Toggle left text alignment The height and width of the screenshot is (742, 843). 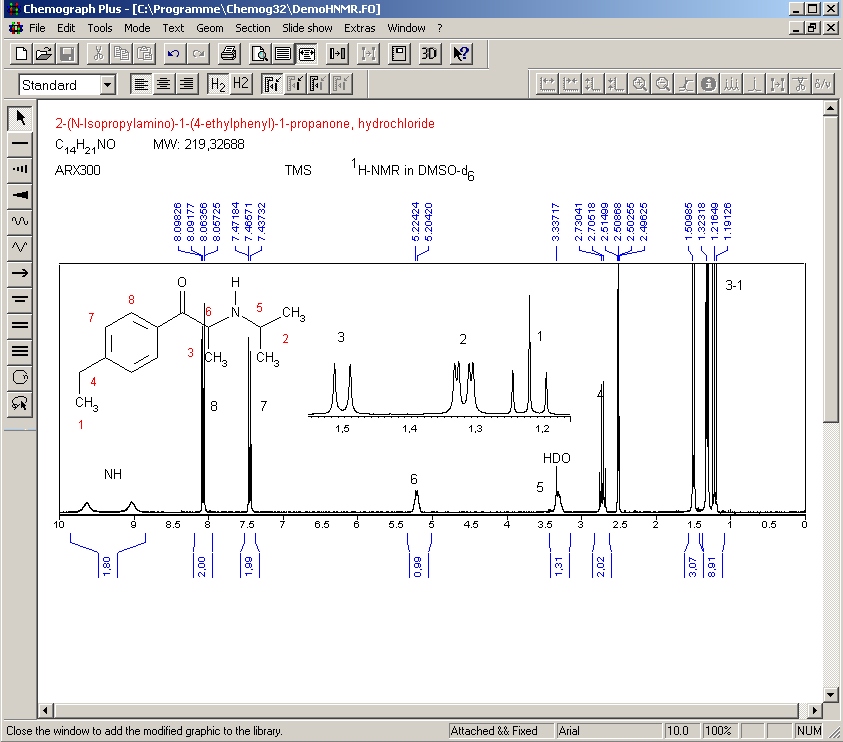tap(141, 84)
